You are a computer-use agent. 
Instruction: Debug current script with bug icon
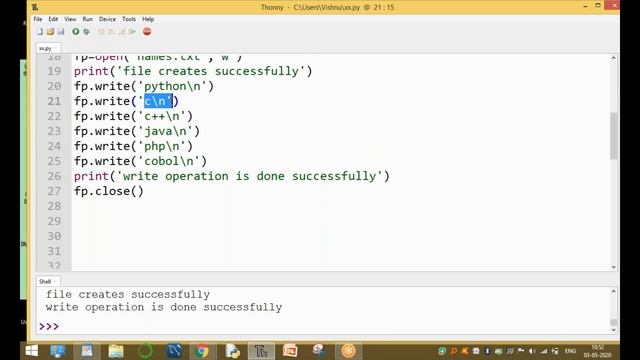click(x=87, y=32)
